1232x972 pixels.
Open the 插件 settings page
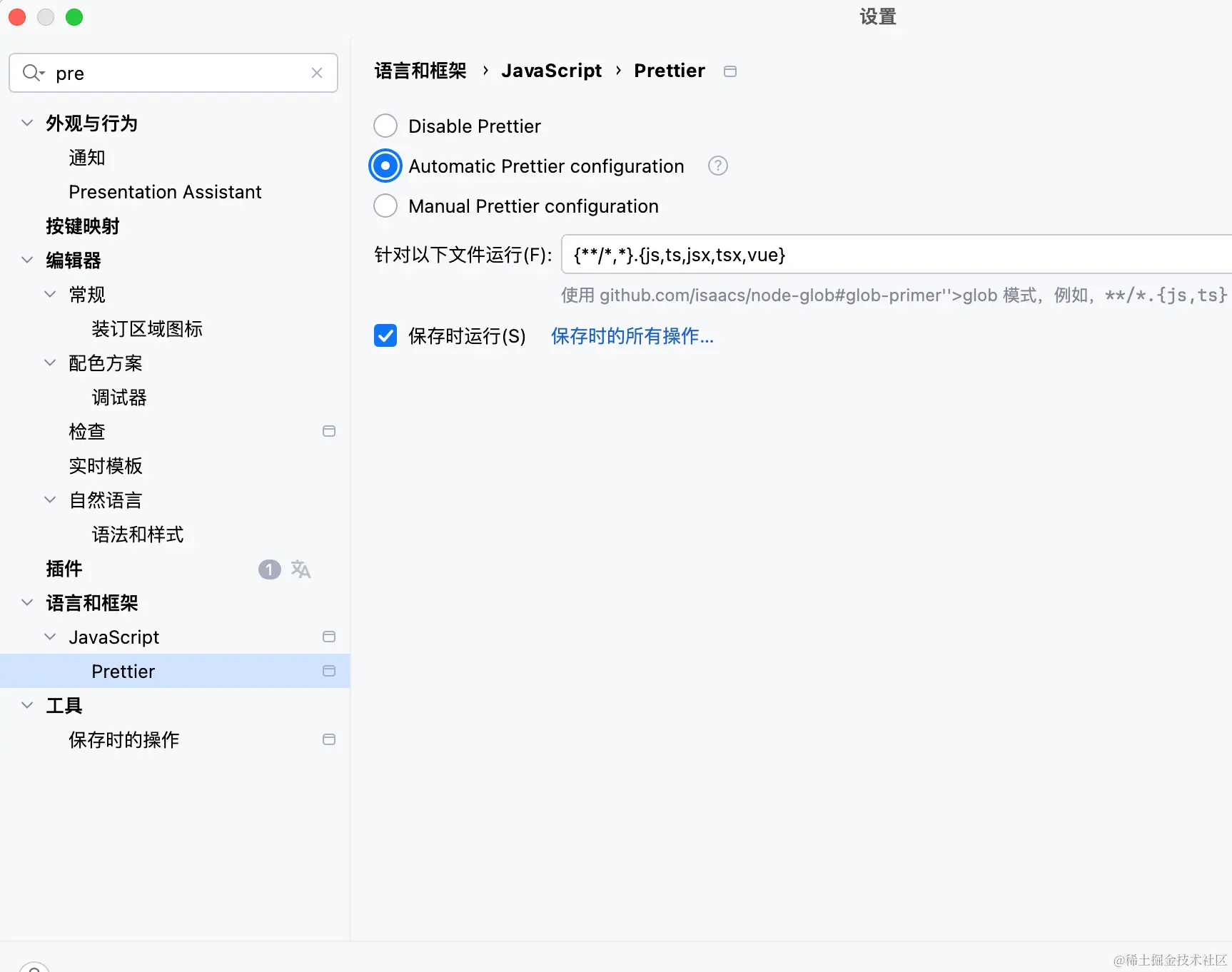tap(64, 569)
